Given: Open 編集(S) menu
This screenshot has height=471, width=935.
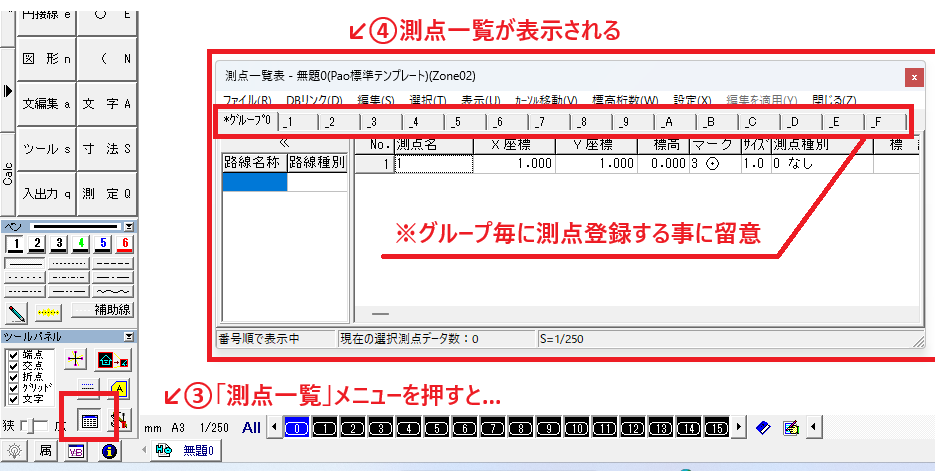Looking at the screenshot, I should point(376,100).
